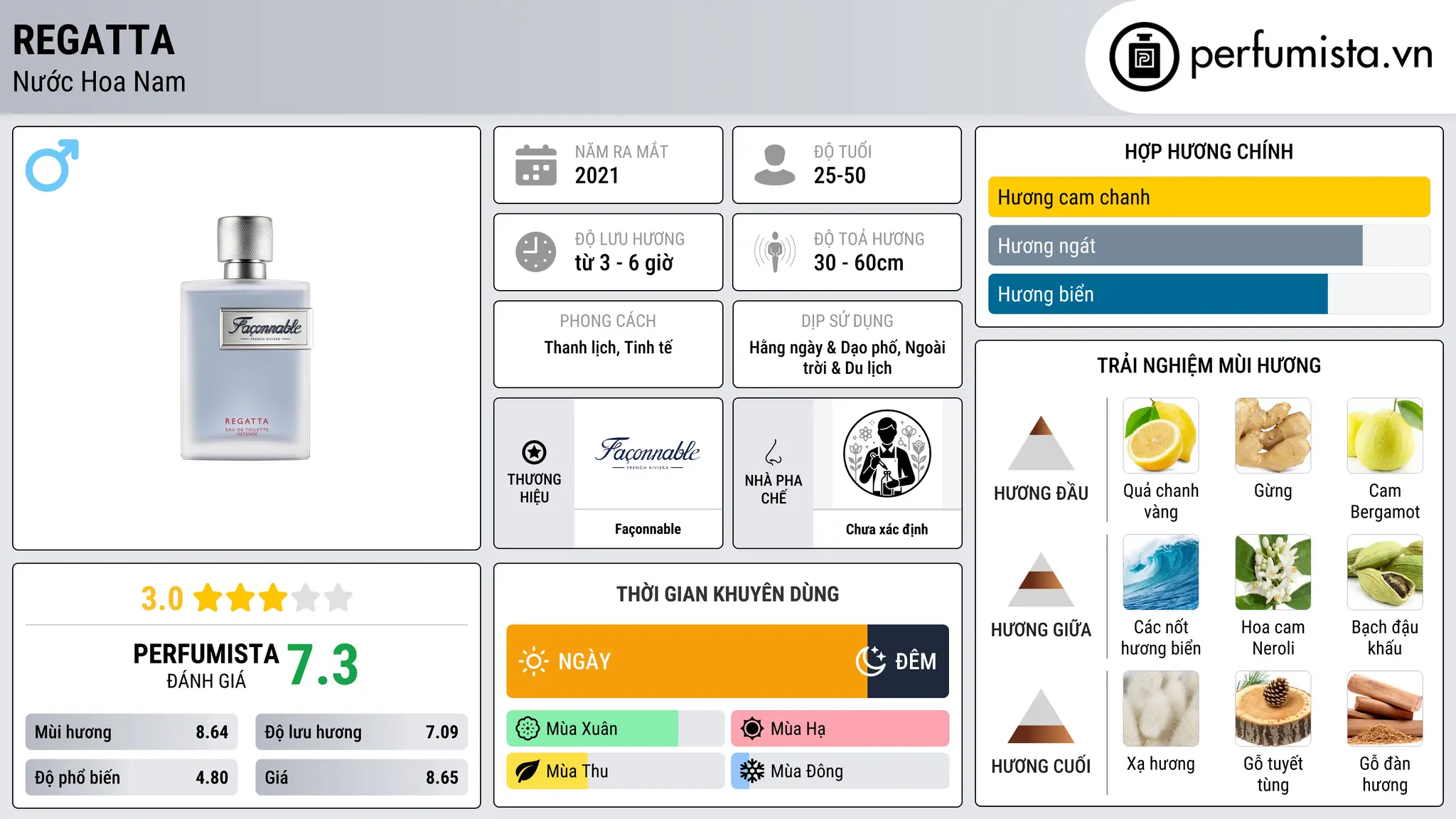
Task: Click the Mùa Đông season bar
Action: (840, 771)
